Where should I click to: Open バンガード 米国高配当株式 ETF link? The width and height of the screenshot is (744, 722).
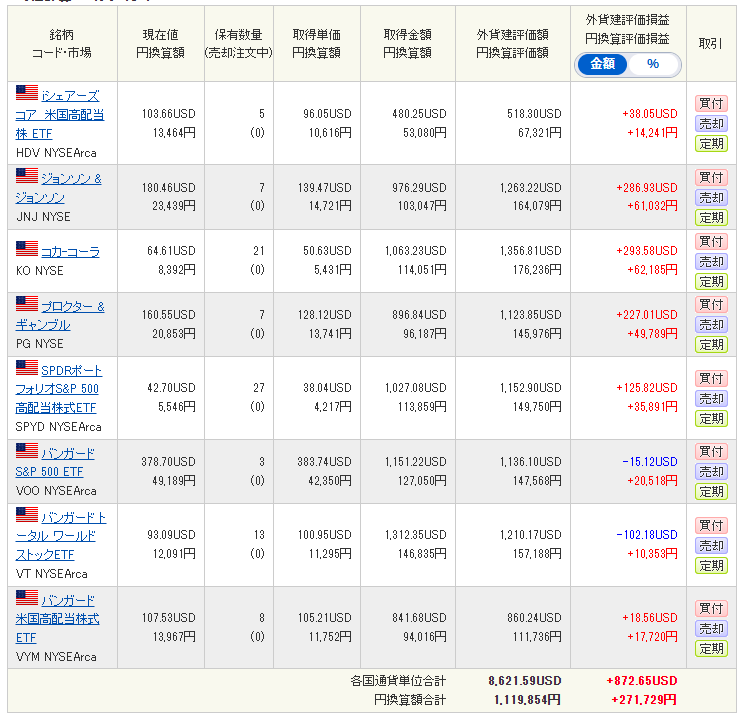tap(57, 619)
